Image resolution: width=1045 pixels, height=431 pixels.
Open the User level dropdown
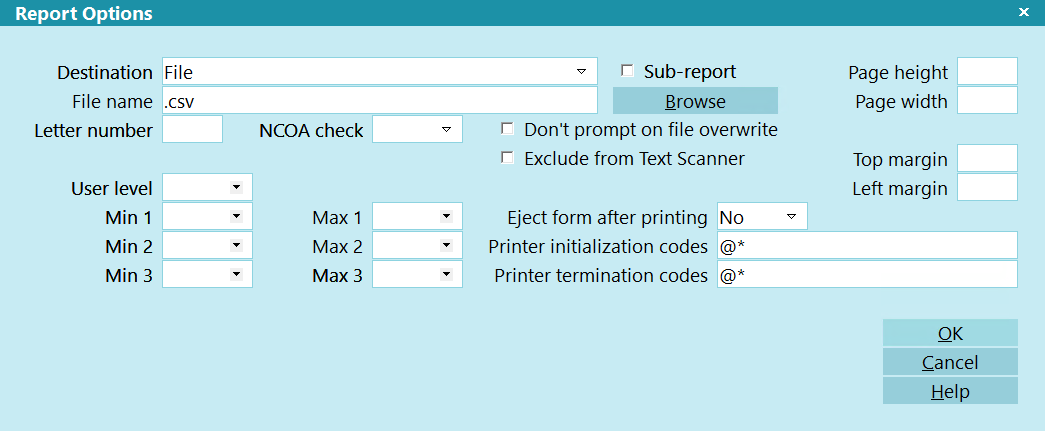236,187
